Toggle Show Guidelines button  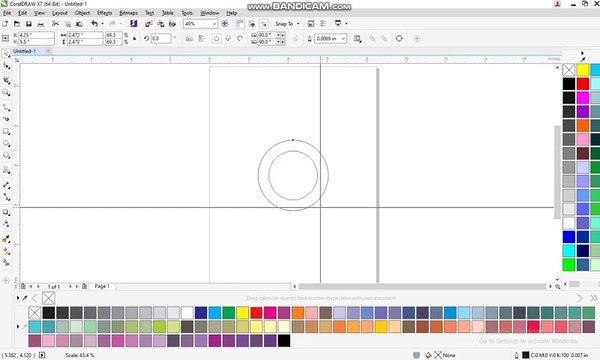pos(264,24)
